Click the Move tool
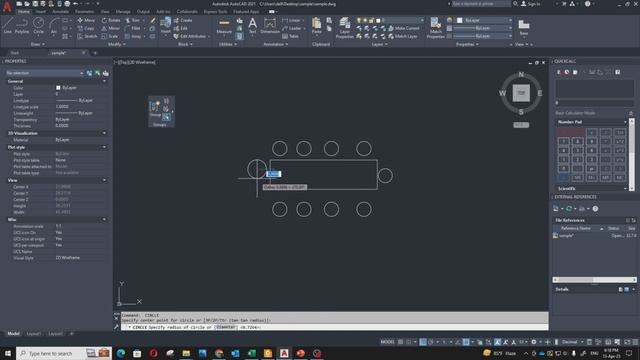This screenshot has height=360, width=640. (x=86, y=20)
